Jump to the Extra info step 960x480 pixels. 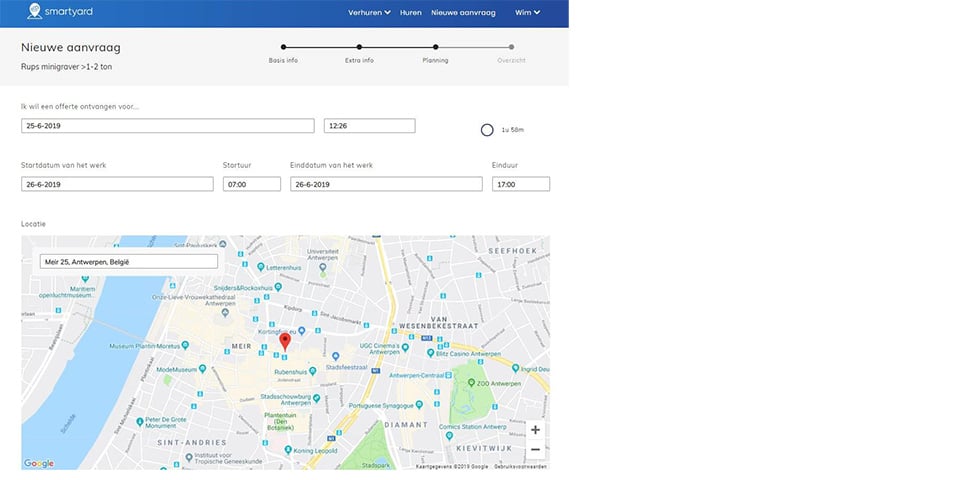[359, 47]
